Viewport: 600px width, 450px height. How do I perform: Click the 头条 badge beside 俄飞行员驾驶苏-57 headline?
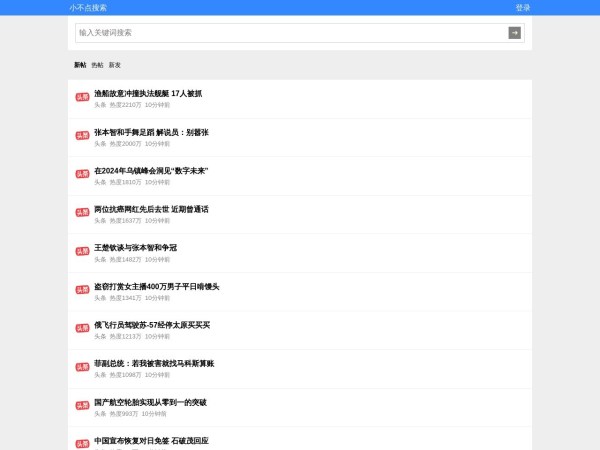click(82, 329)
